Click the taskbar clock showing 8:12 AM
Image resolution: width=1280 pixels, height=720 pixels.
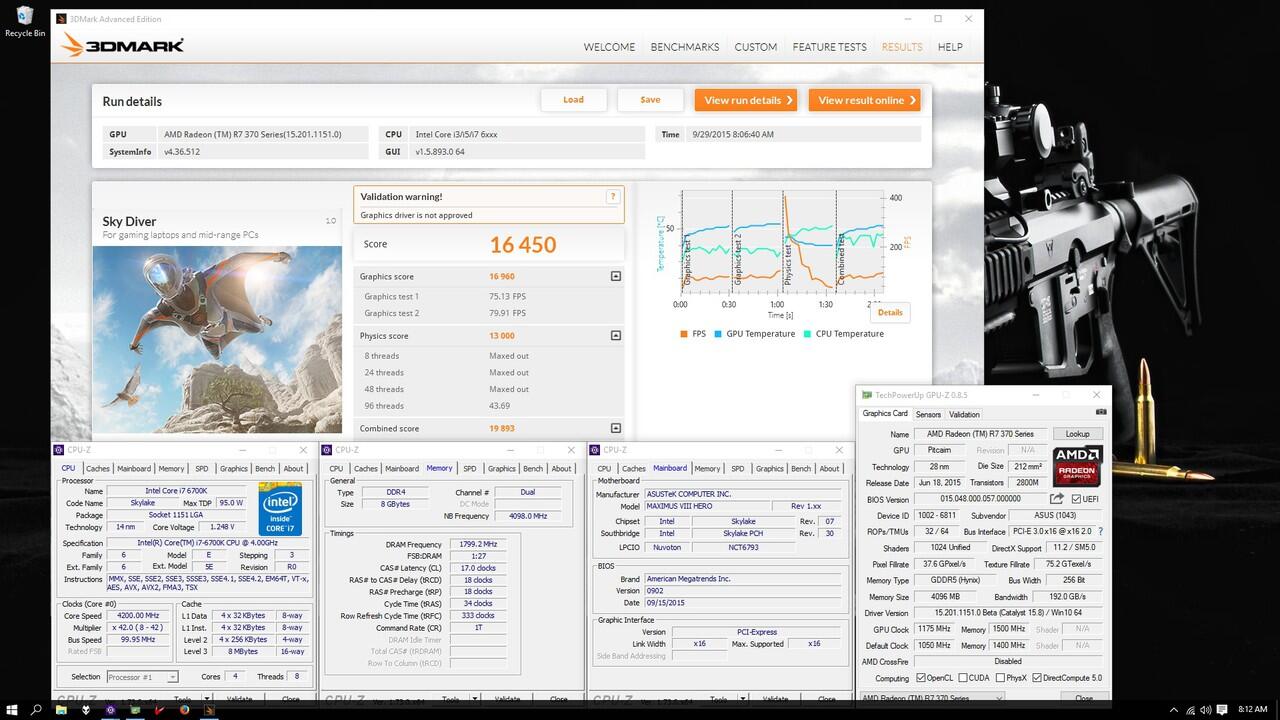tap(1252, 710)
